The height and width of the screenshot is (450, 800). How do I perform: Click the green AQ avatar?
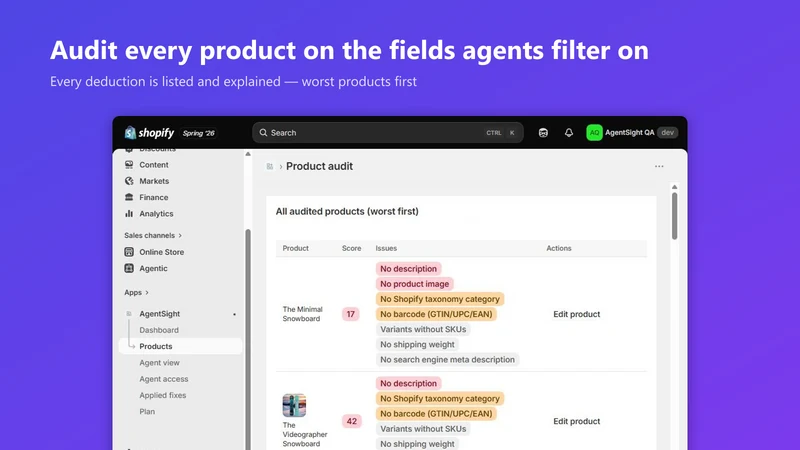[x=594, y=133]
